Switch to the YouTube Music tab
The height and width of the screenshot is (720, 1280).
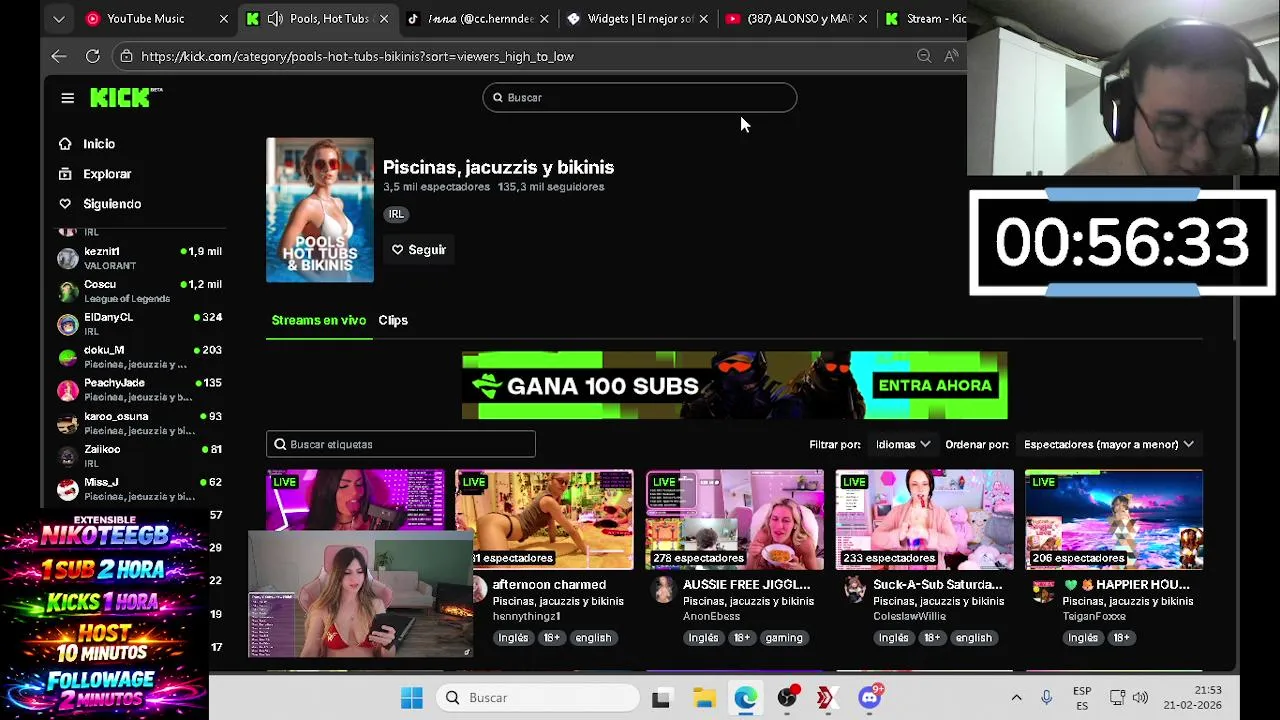point(145,18)
